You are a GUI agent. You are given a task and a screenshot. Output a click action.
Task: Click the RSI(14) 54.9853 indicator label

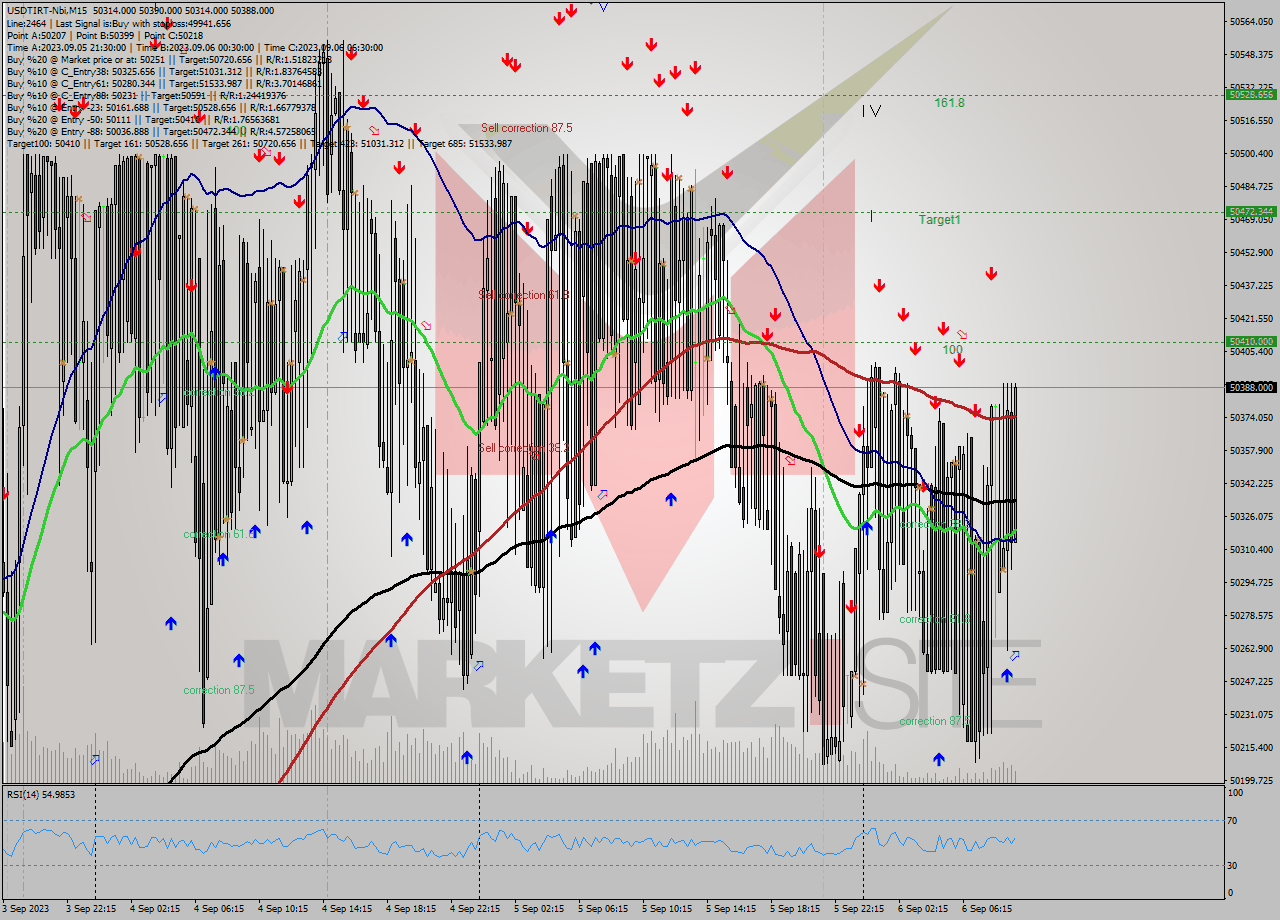click(x=41, y=795)
